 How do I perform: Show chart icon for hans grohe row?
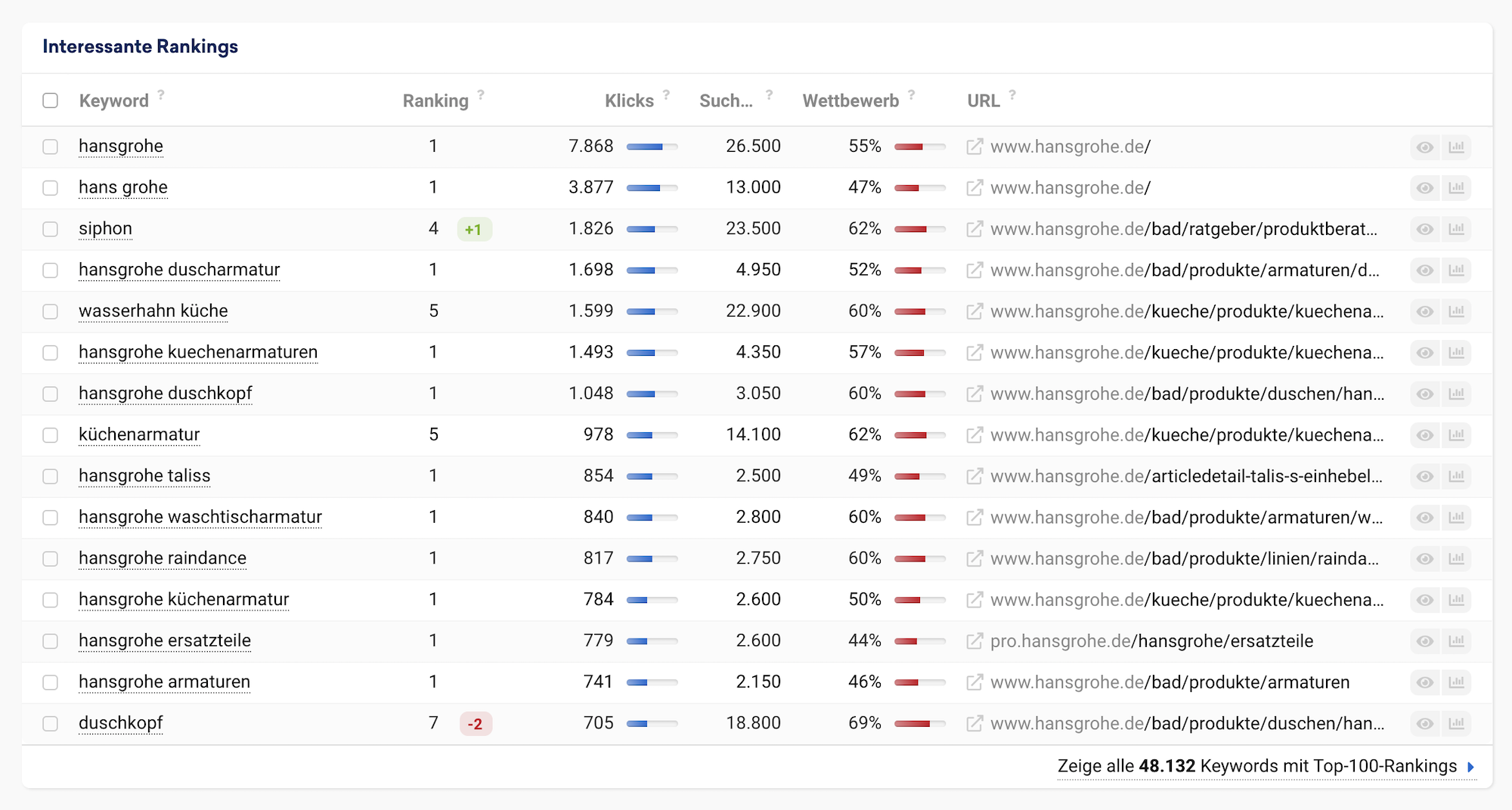1456,187
